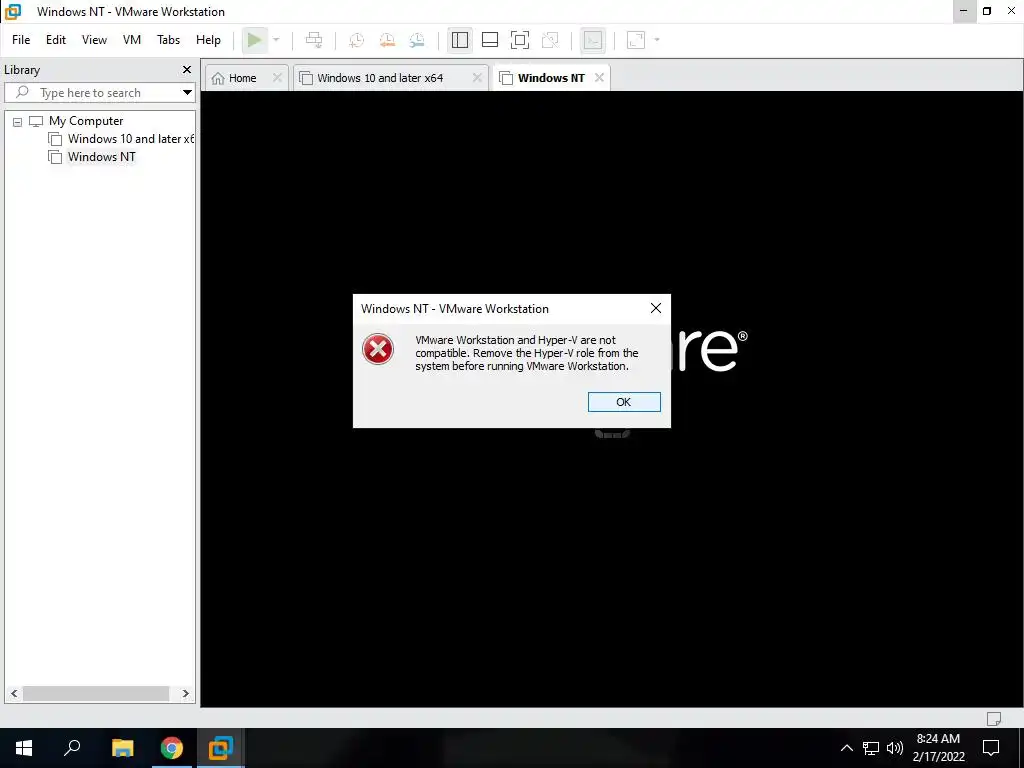Click the Library horizontal scrollbar right arrow

pos(185,694)
